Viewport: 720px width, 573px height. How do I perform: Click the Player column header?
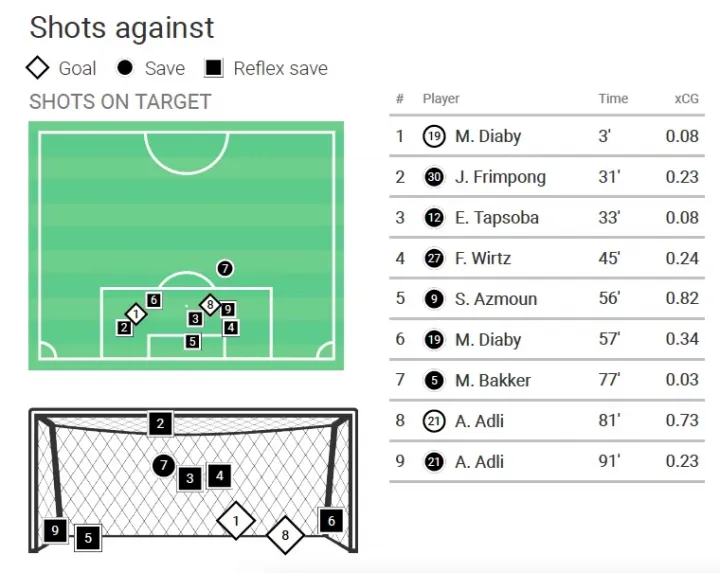pos(441,99)
